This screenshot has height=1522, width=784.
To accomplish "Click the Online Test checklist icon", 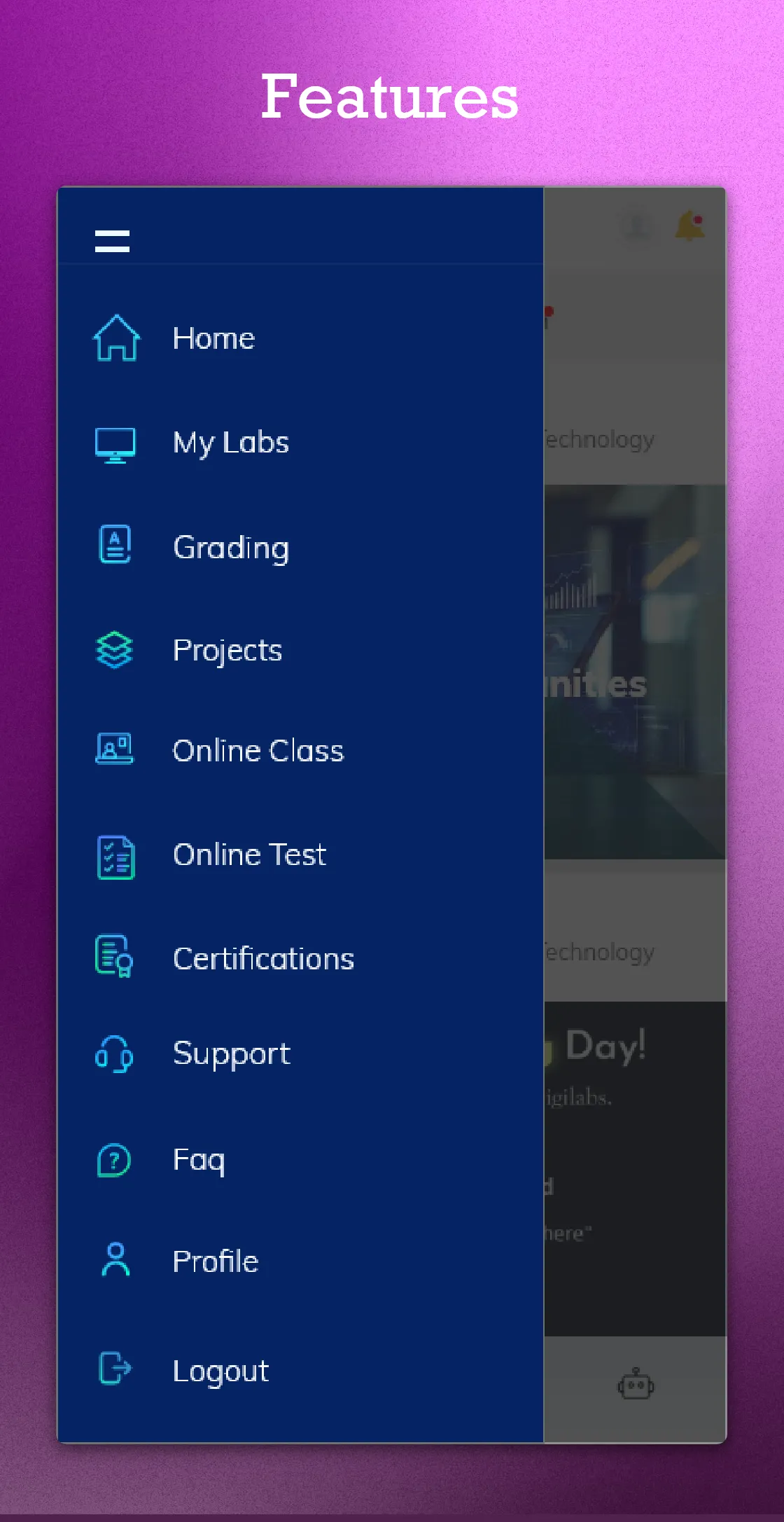I will pyautogui.click(x=115, y=857).
